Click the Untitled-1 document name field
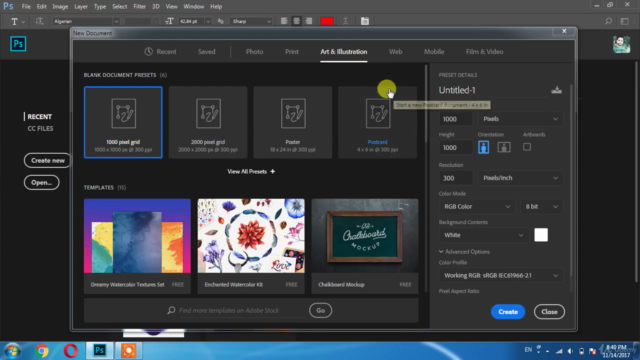640x360 pixels. coord(492,90)
